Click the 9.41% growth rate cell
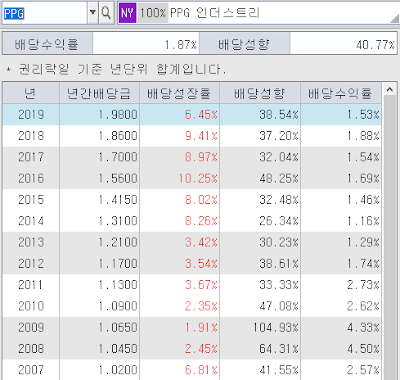Screen dimensions: 400x380 pyautogui.click(x=180, y=136)
